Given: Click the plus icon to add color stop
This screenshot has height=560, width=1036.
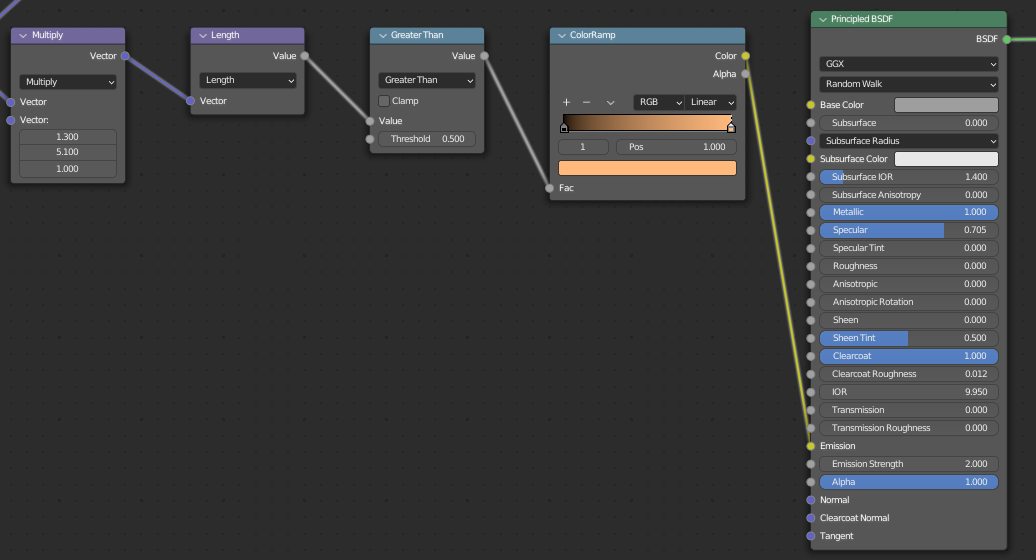Looking at the screenshot, I should 566,102.
